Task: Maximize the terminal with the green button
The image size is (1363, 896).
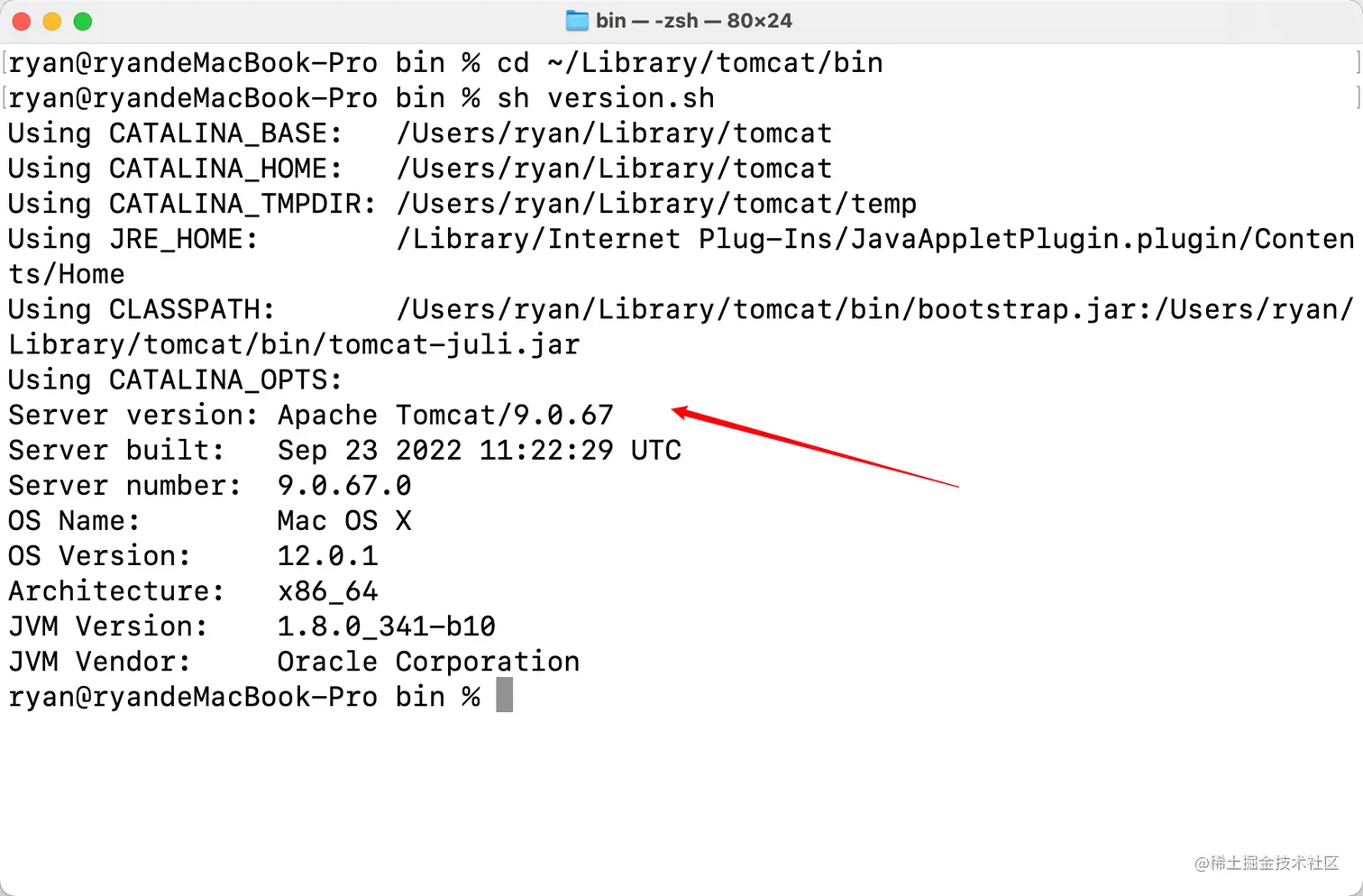Action: click(83, 21)
